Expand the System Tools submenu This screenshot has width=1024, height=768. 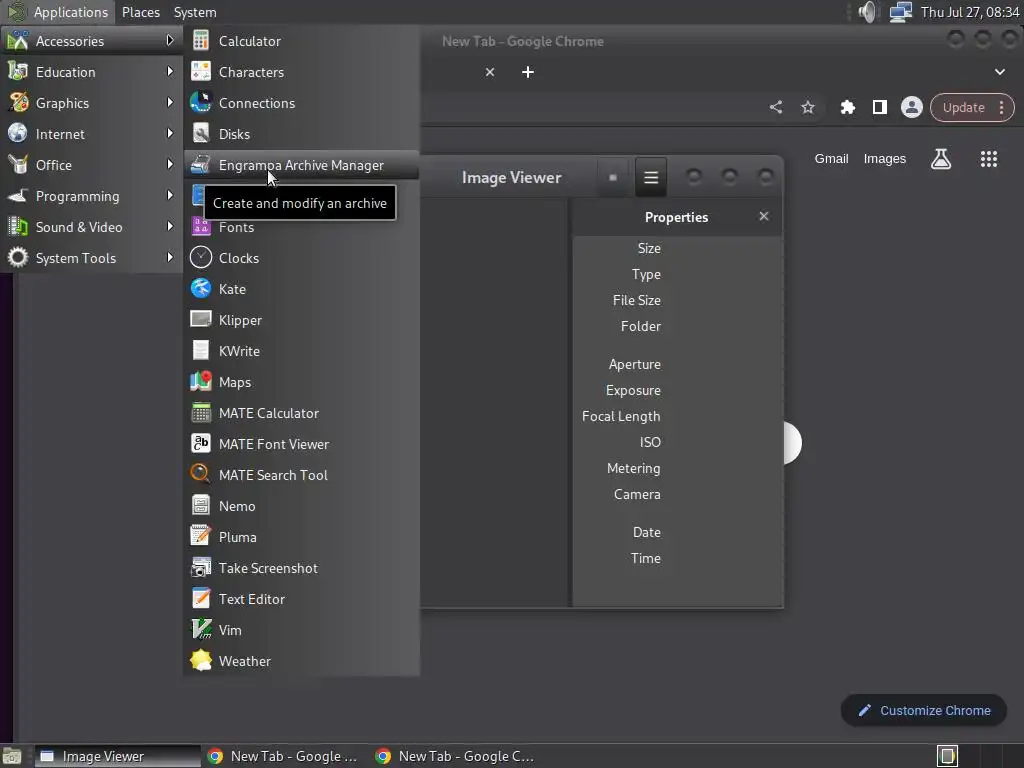tap(91, 258)
